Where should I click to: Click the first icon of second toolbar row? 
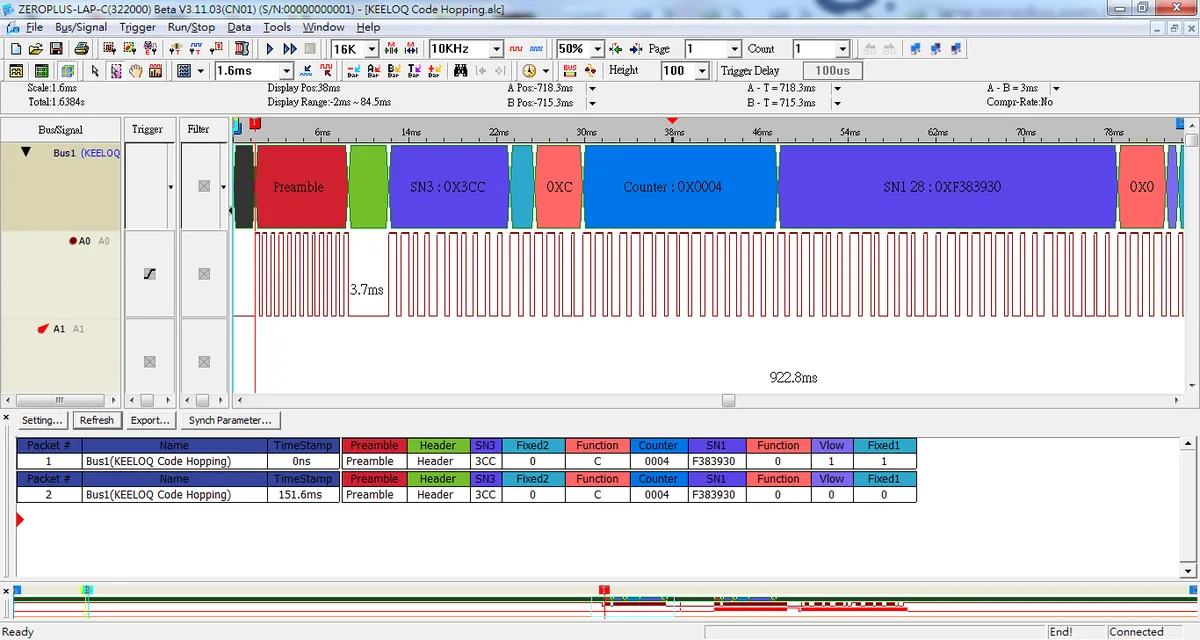16,71
